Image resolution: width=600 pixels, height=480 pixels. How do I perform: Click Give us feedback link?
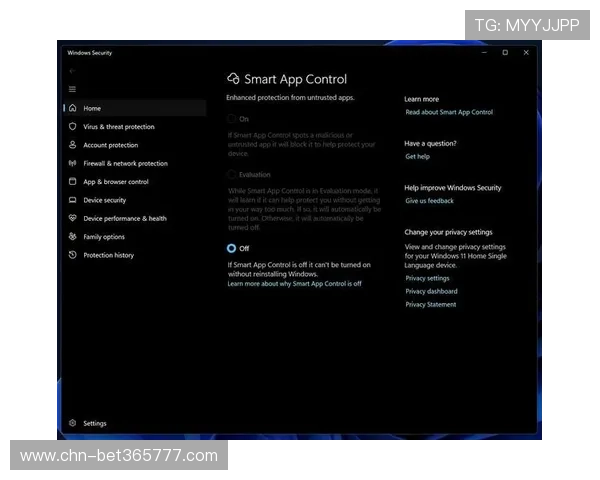(x=429, y=201)
